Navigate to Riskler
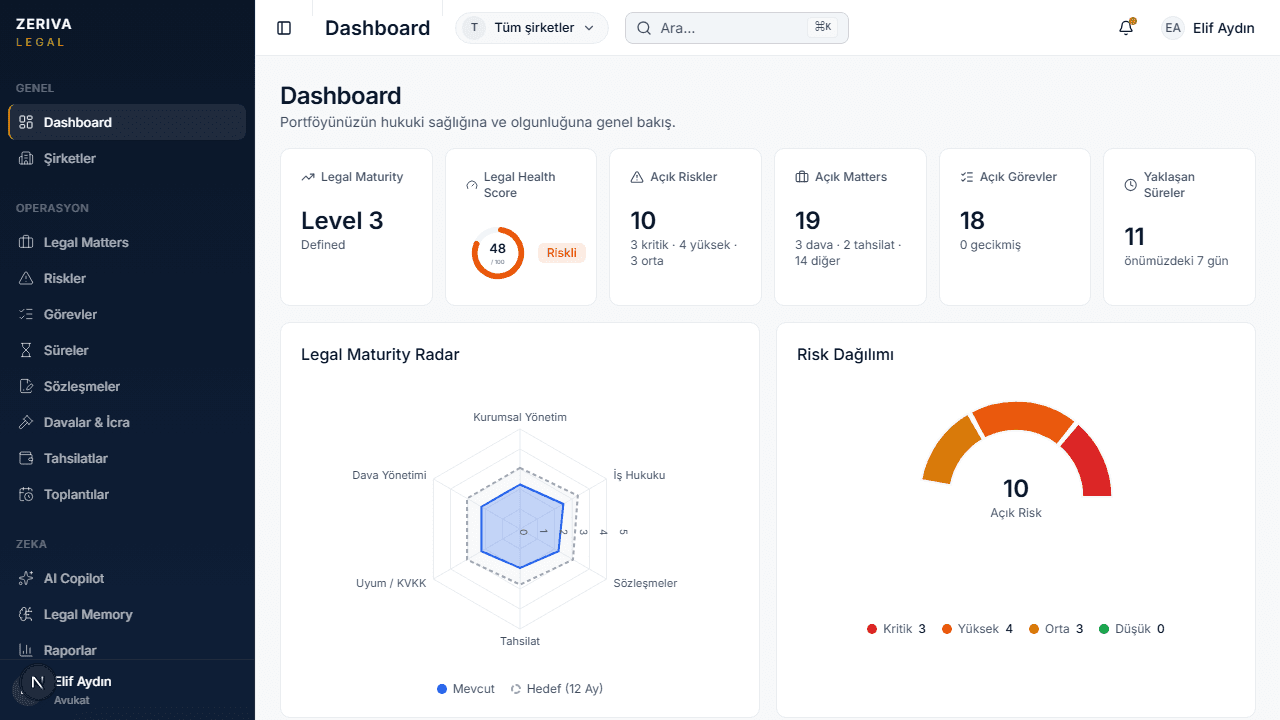 (127, 278)
